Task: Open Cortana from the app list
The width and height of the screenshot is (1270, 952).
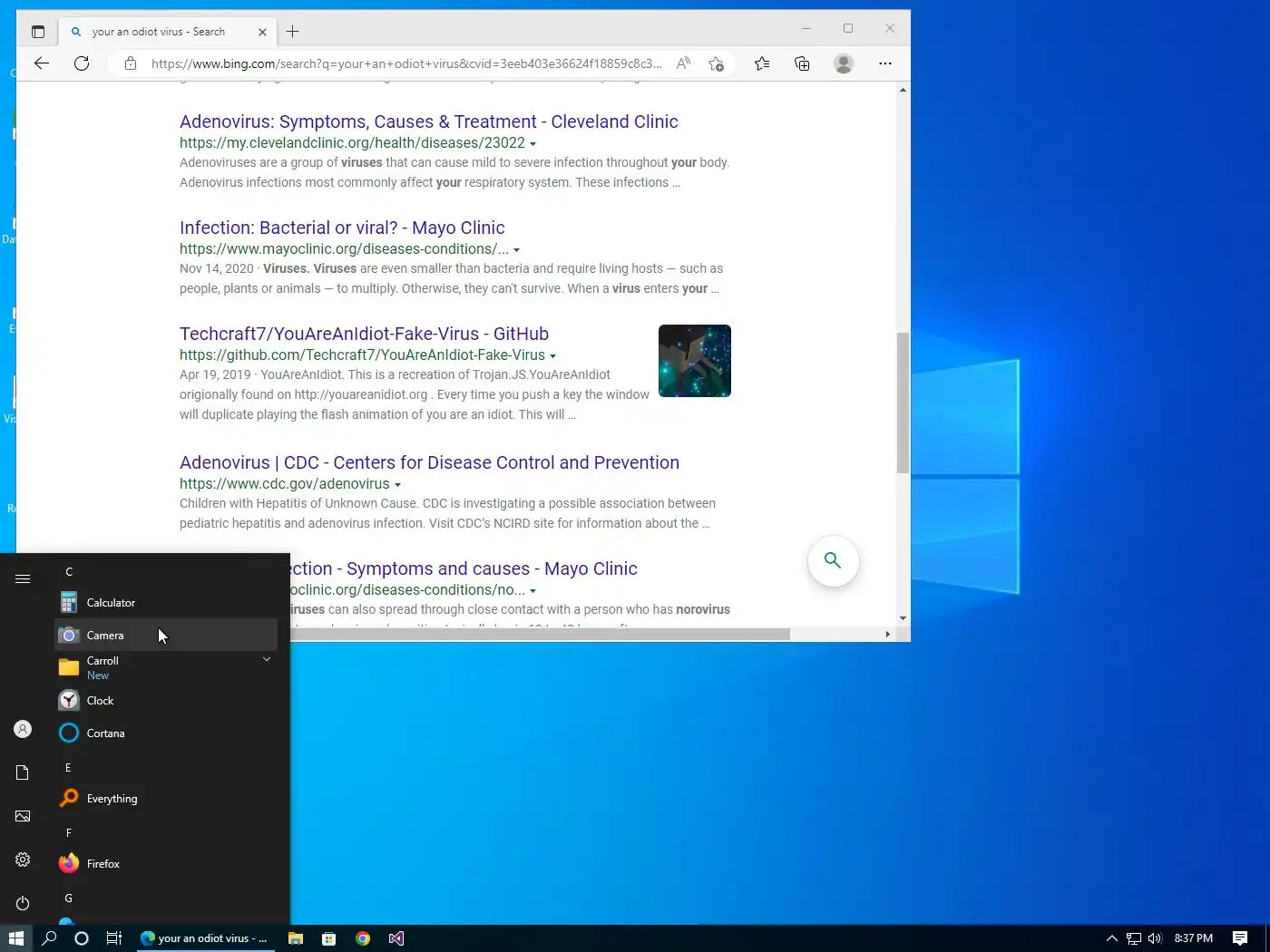Action: [x=166, y=733]
